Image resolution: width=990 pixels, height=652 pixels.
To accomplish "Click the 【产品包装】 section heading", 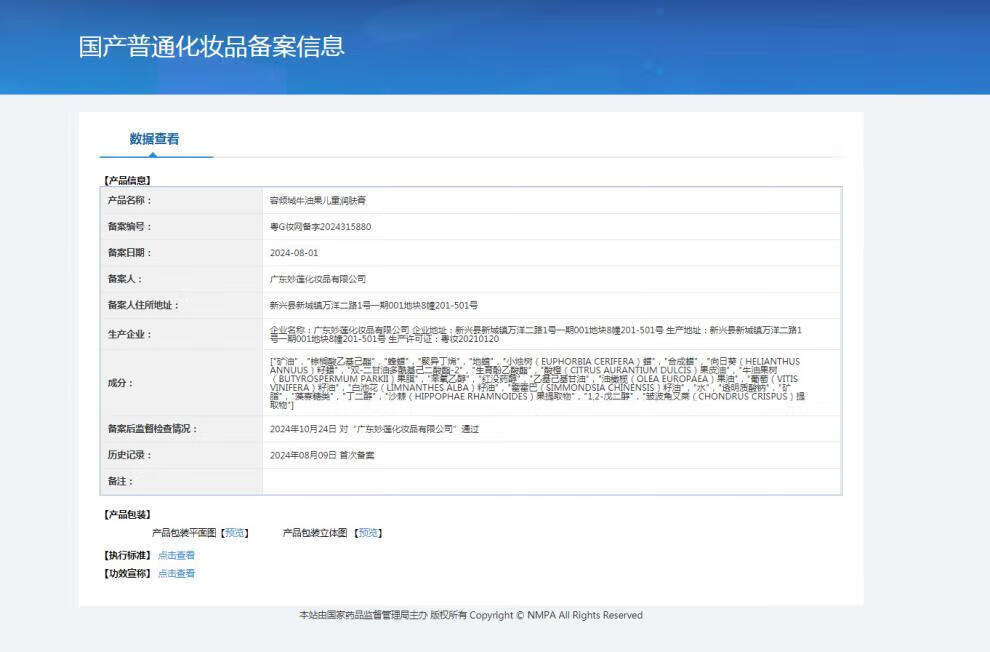I will tap(127, 514).
